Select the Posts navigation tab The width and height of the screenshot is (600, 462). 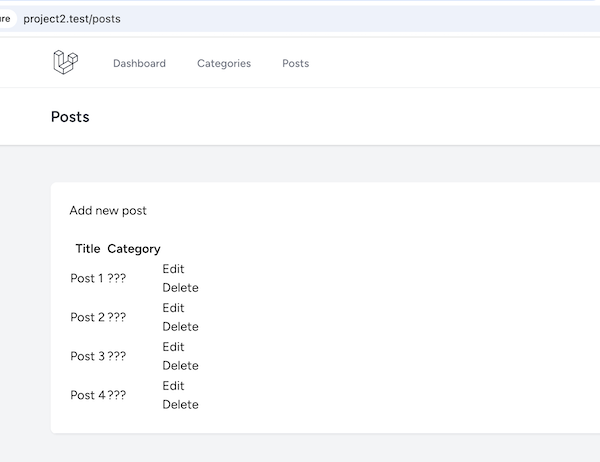tap(295, 63)
